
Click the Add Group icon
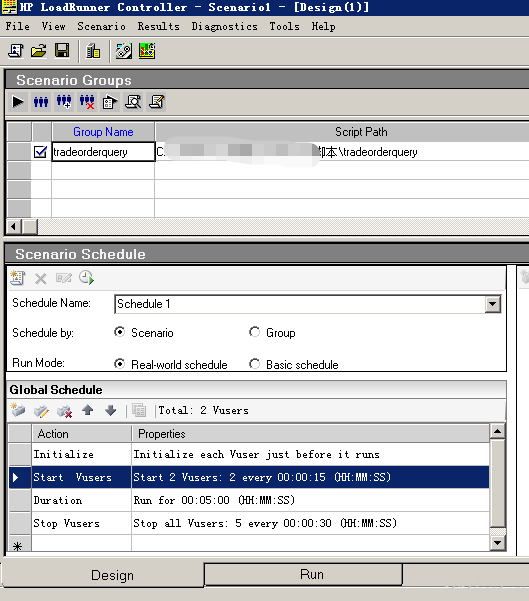(64, 102)
